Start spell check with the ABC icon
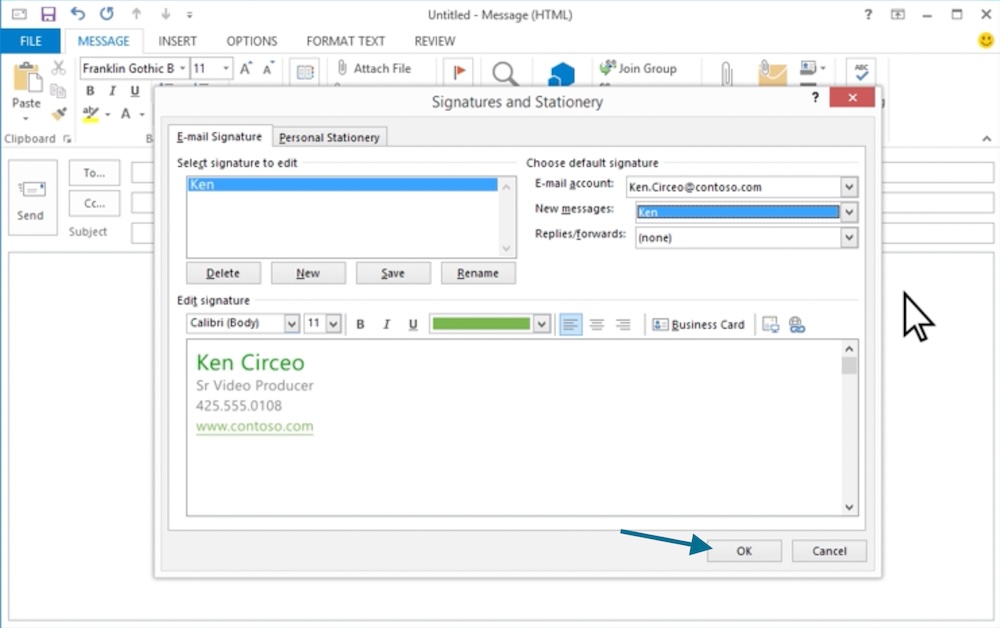Screen dimensions: 1000x628 (x=861, y=71)
